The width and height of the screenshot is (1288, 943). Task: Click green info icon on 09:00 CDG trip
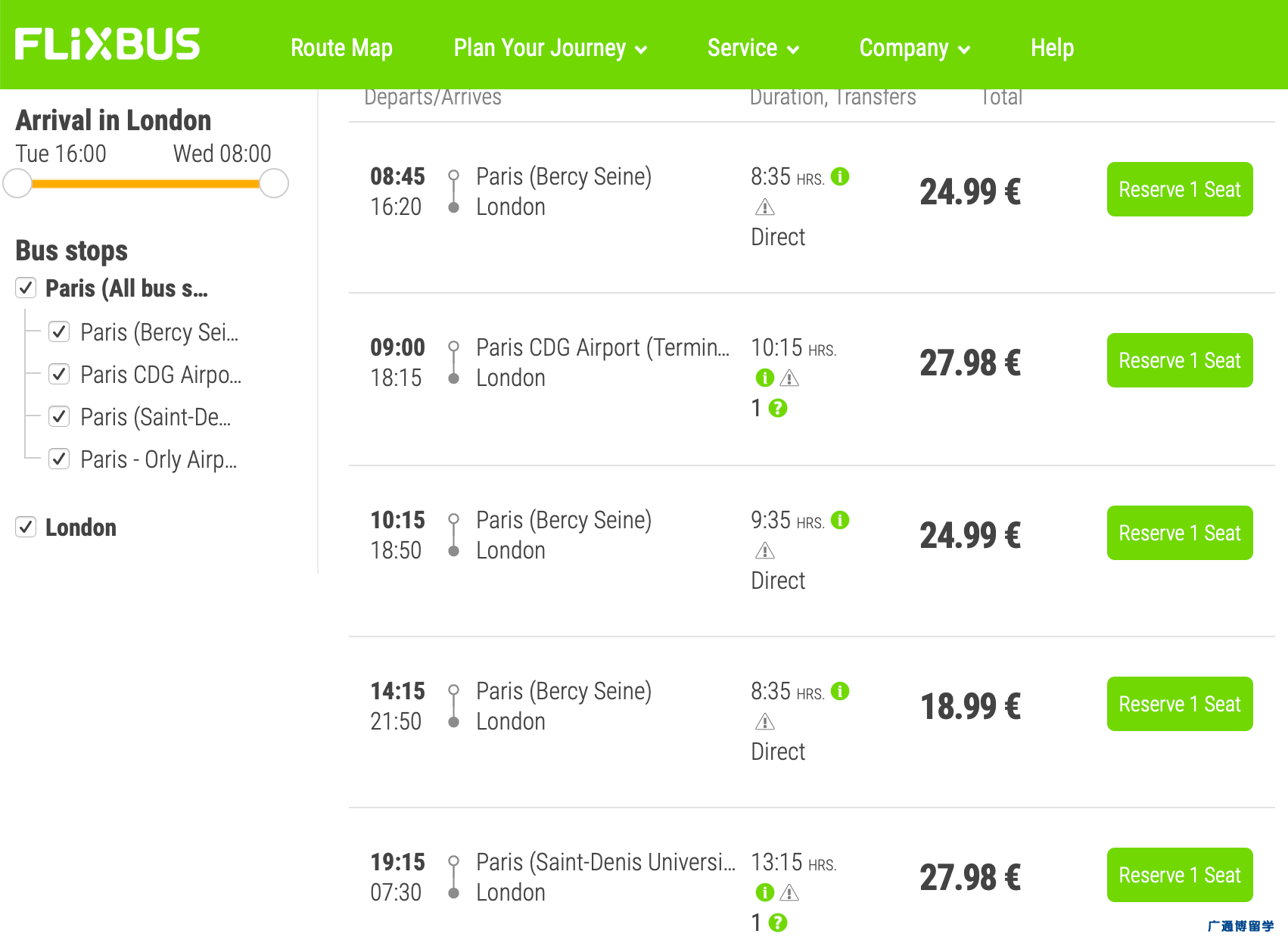[765, 378]
